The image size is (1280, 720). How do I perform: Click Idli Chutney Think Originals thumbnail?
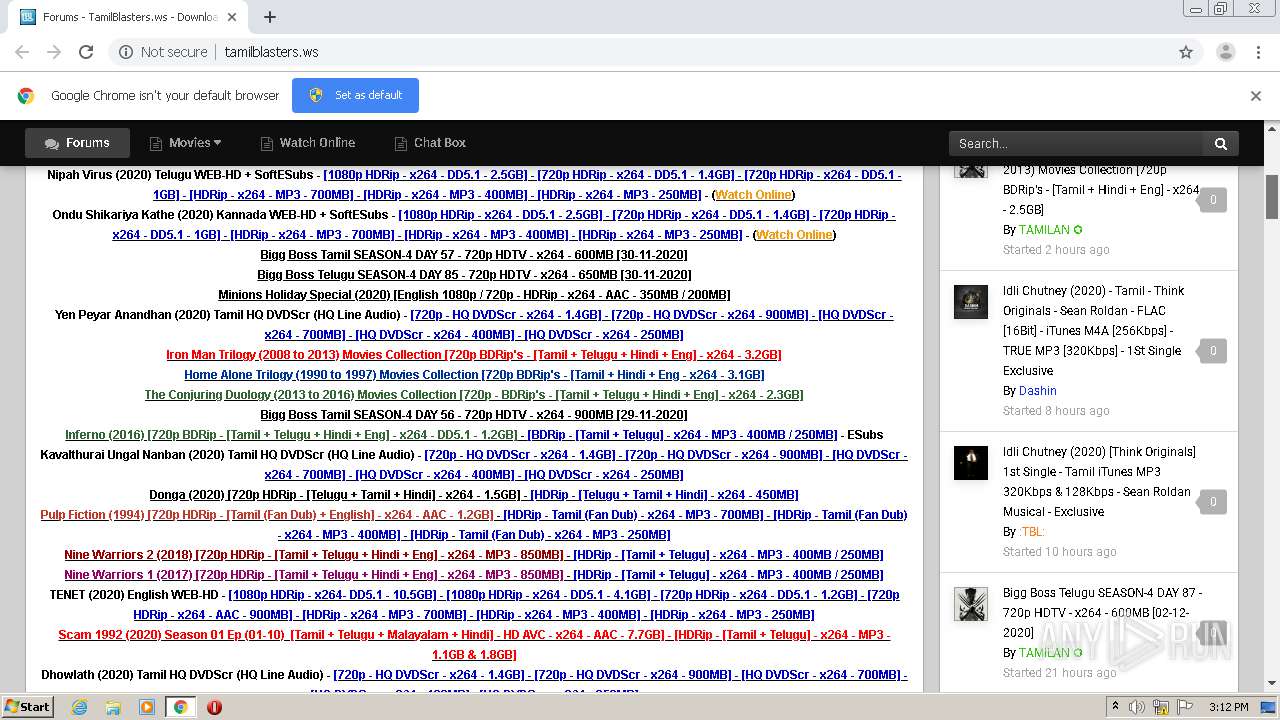click(970, 463)
